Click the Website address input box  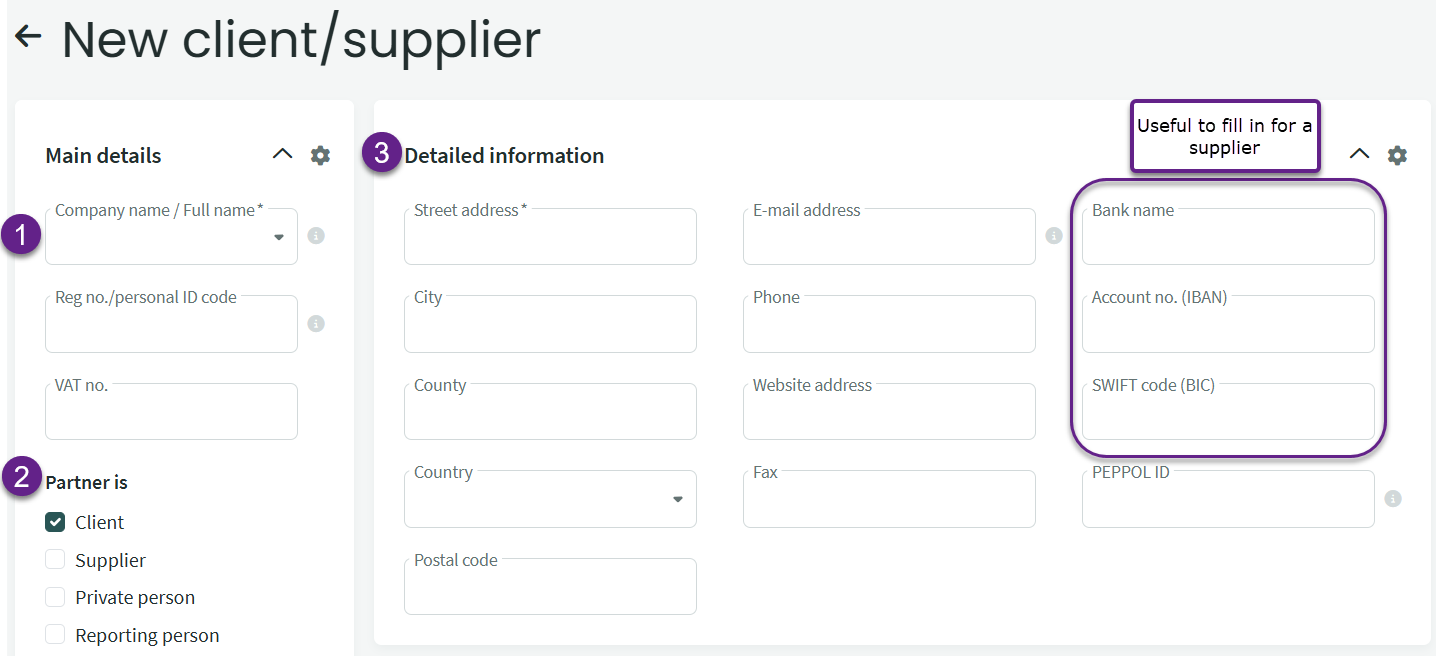(x=889, y=415)
